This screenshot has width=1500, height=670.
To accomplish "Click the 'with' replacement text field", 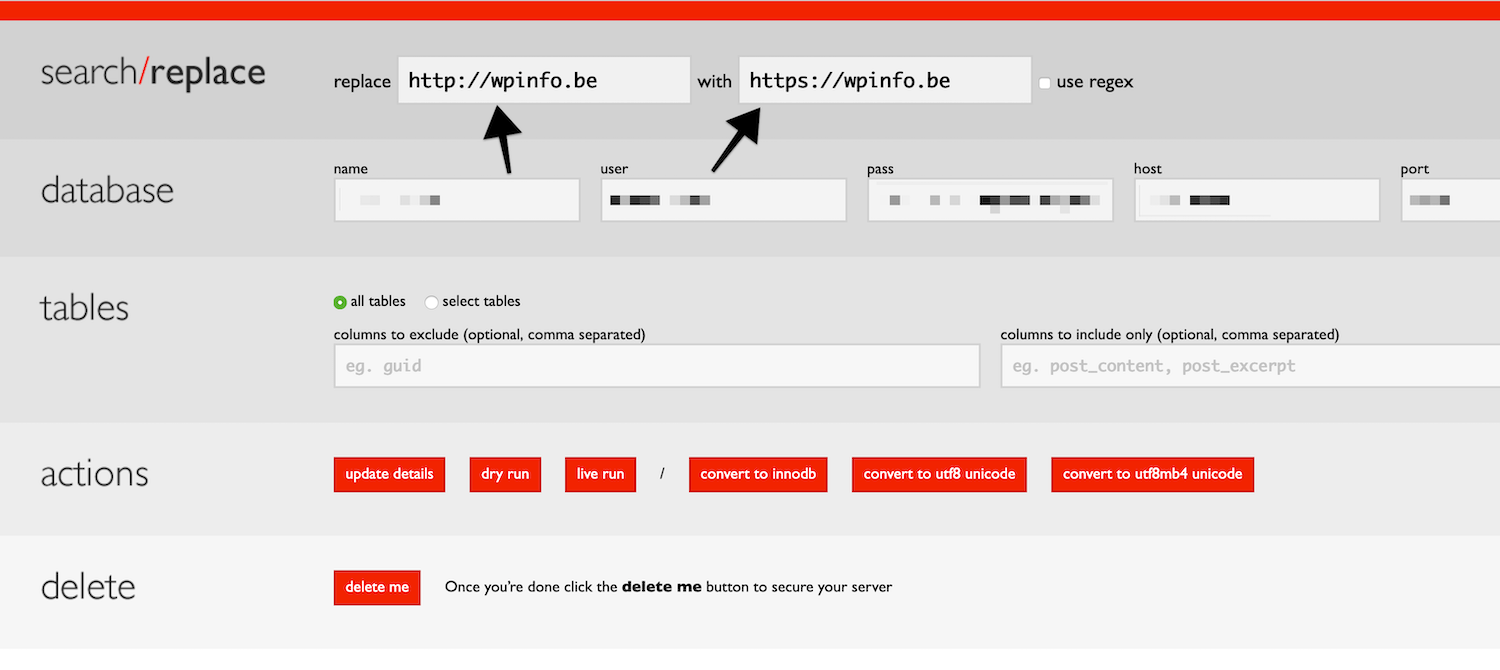I will click(884, 80).
